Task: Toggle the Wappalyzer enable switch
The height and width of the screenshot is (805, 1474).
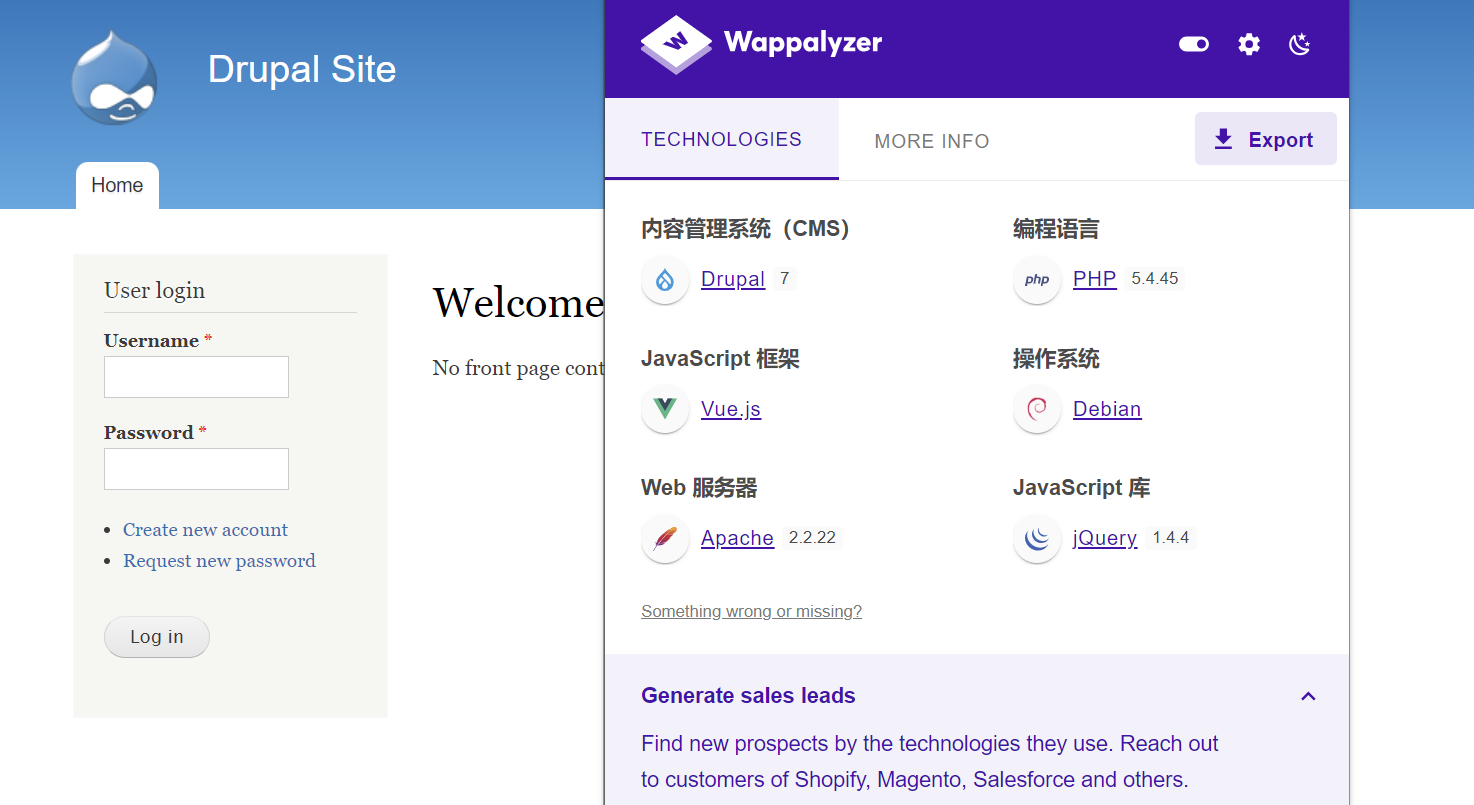Action: click(1194, 44)
